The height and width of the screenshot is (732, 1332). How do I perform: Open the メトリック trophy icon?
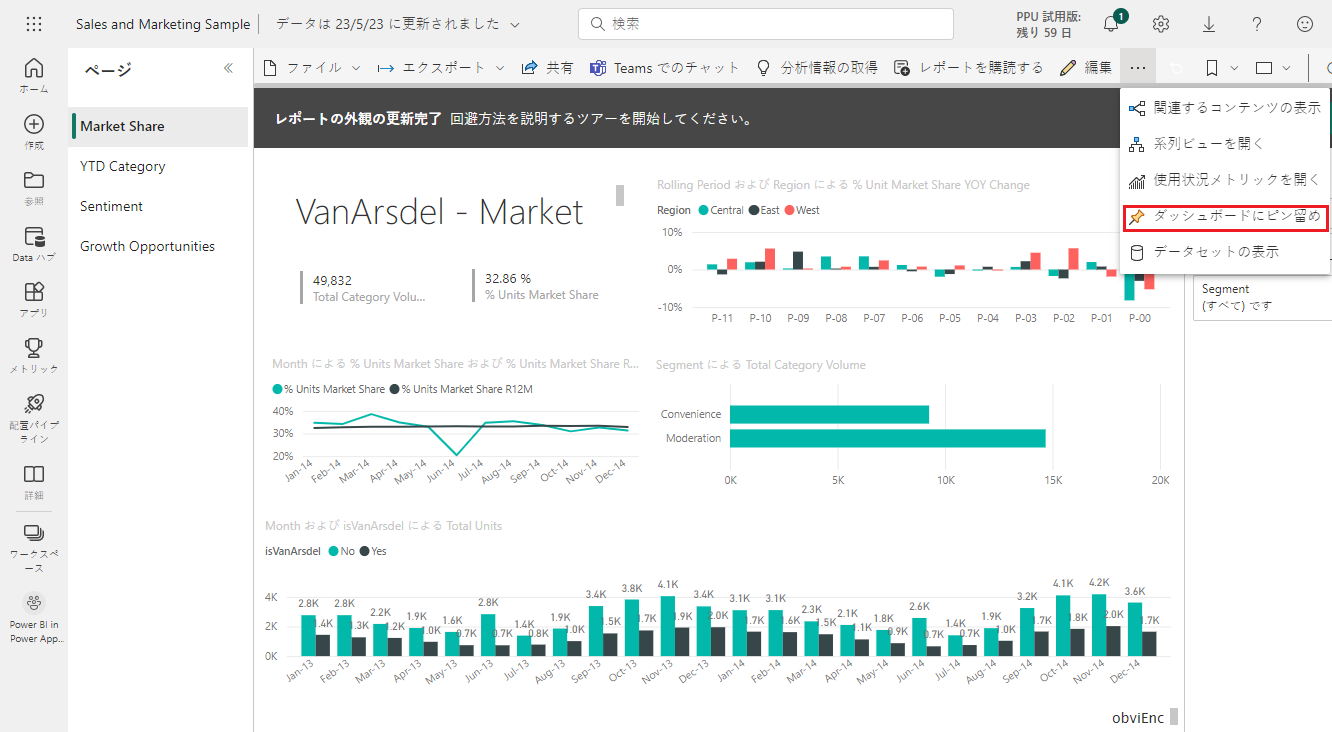[34, 355]
